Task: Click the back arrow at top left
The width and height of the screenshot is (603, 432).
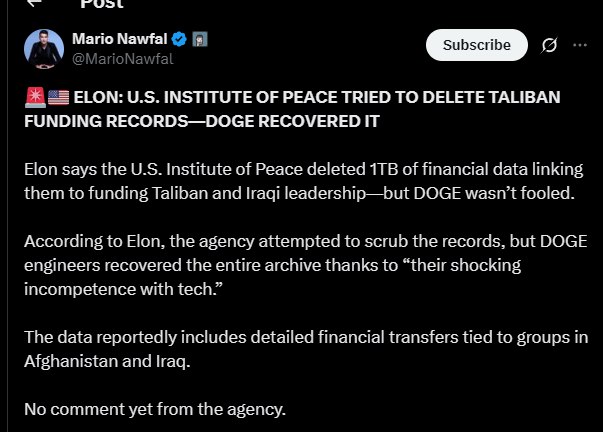Action: coord(35,4)
